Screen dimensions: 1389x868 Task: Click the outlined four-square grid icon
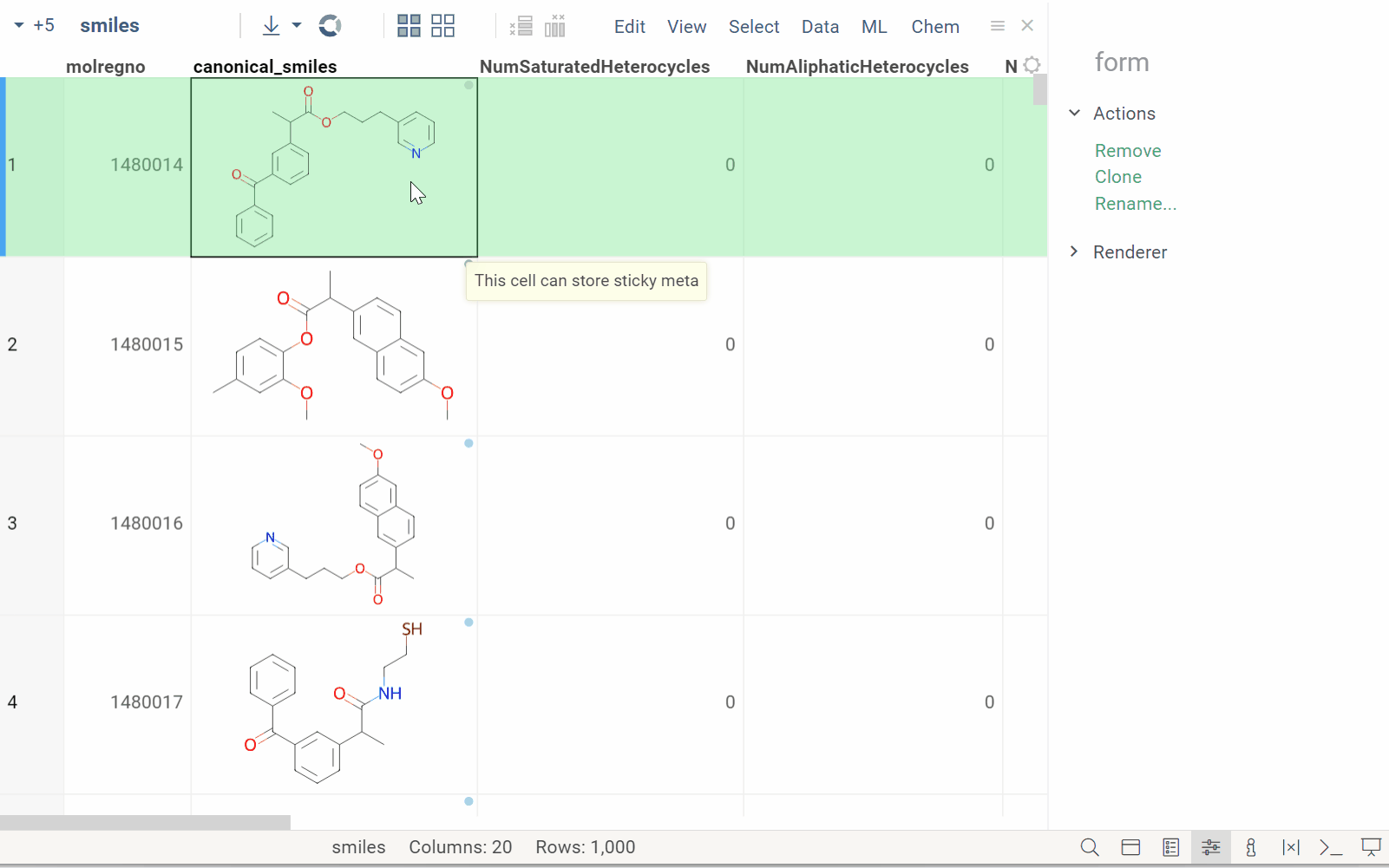(x=442, y=26)
